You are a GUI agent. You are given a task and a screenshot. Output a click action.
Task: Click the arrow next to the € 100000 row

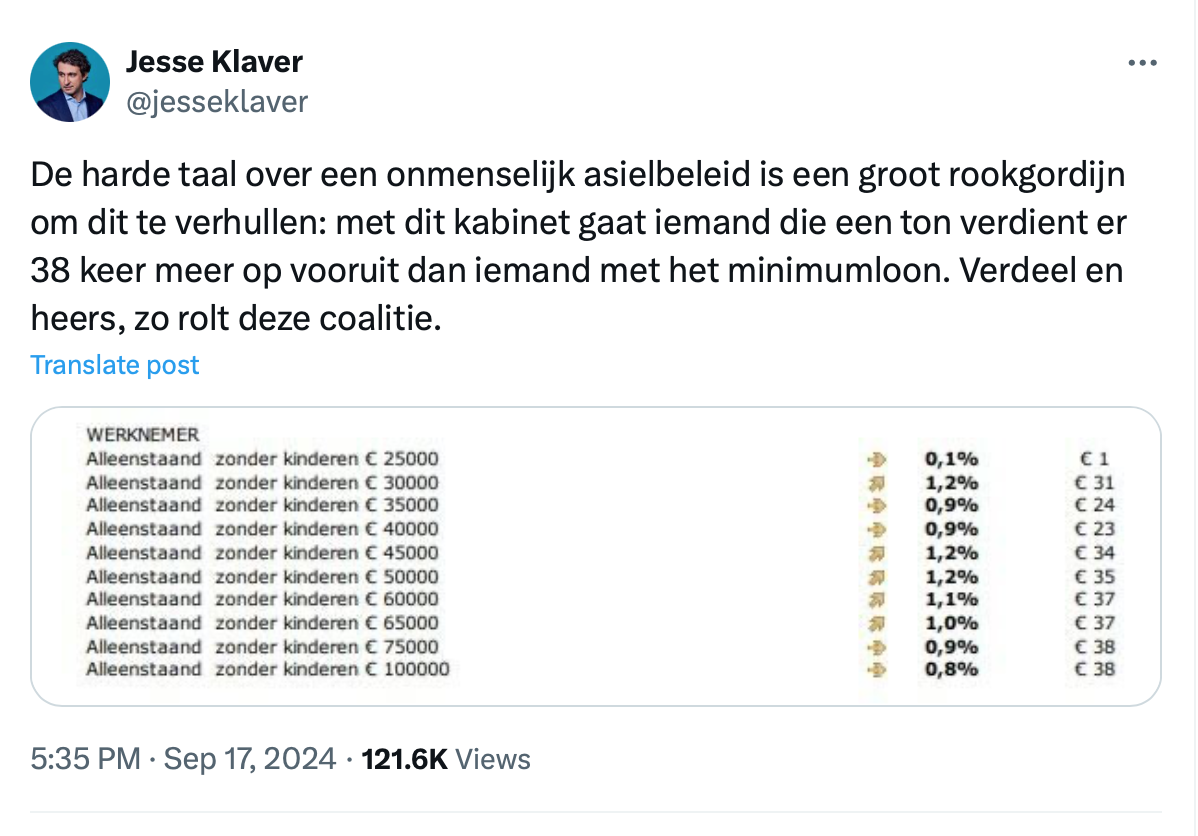pos(878,670)
